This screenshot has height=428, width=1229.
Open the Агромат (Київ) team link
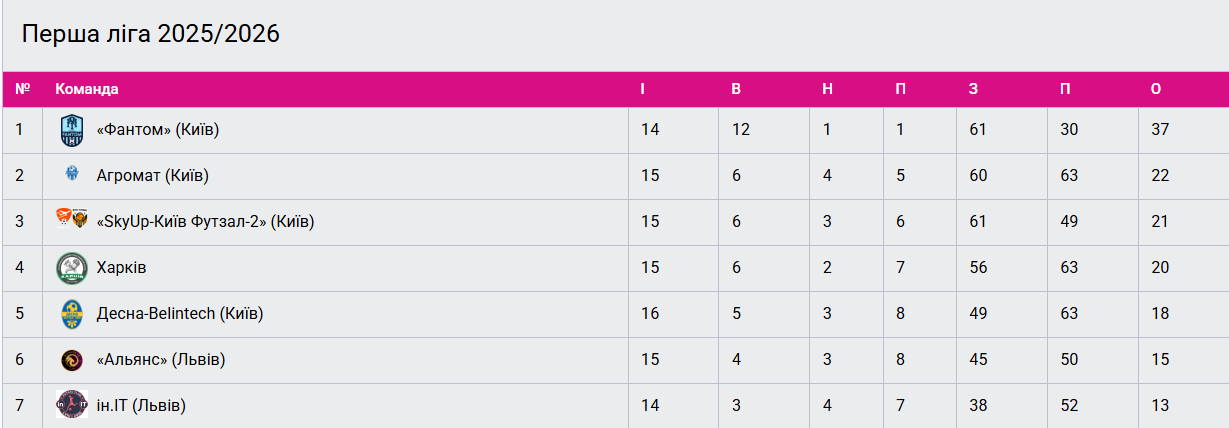pos(152,176)
